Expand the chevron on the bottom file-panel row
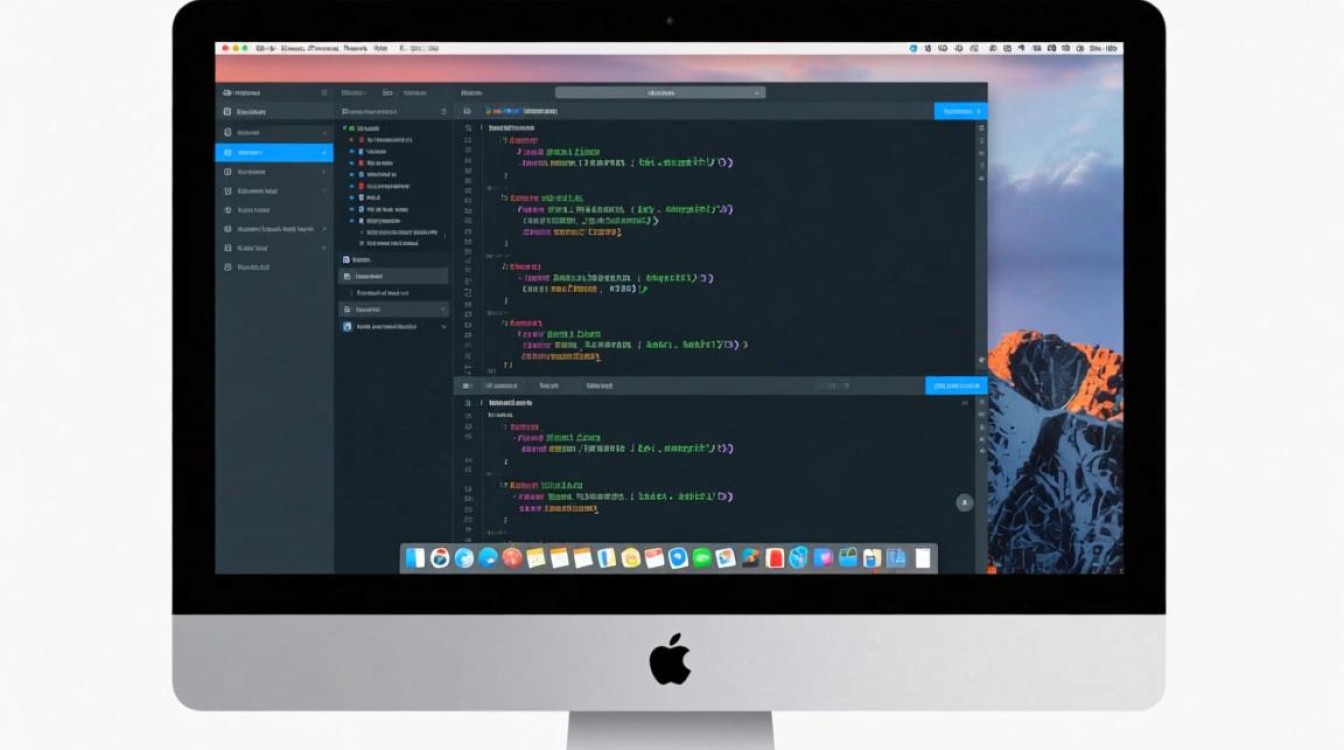This screenshot has width=1344, height=750. coord(443,327)
